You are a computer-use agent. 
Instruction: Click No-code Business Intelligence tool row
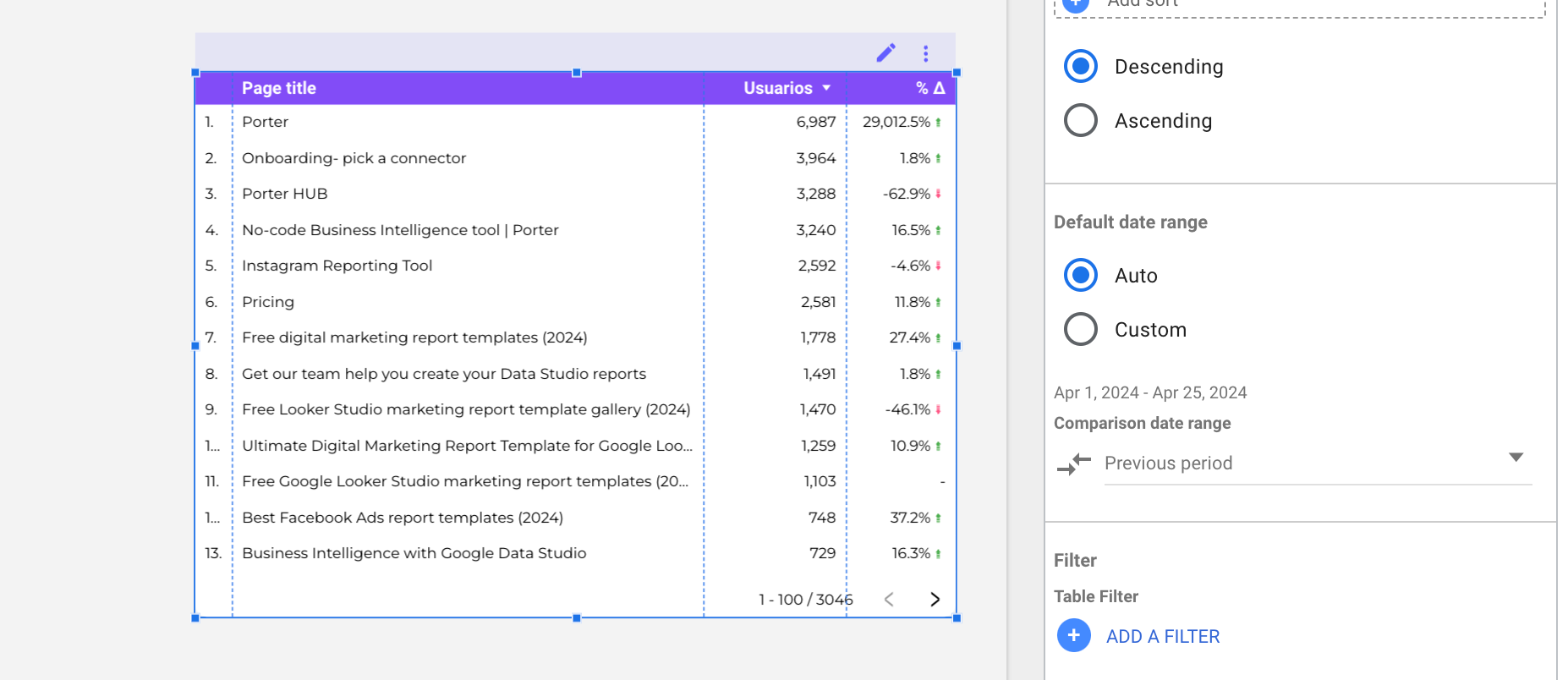click(x=400, y=230)
